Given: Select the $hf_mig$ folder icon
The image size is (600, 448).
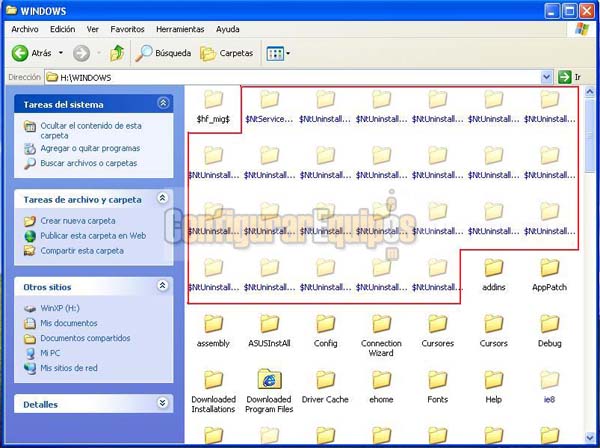Looking at the screenshot, I should tap(214, 99).
